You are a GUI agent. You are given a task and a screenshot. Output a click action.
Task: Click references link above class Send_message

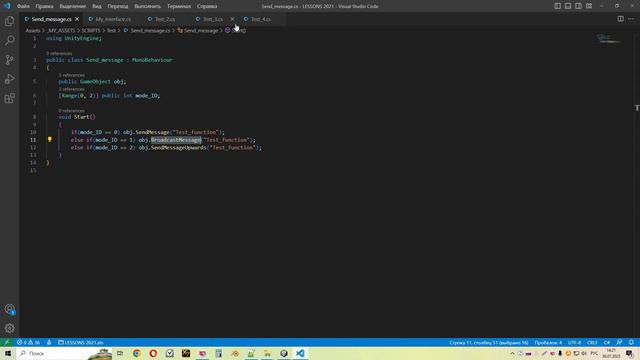(x=59, y=53)
